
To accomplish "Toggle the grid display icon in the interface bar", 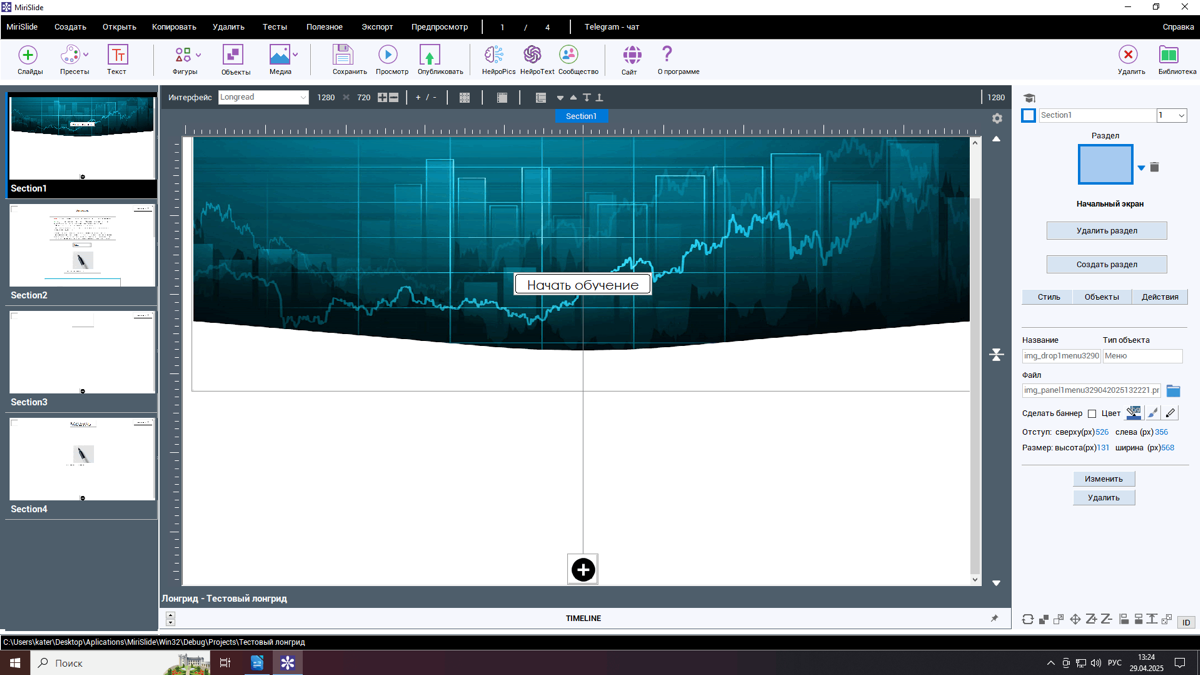I will [x=464, y=98].
